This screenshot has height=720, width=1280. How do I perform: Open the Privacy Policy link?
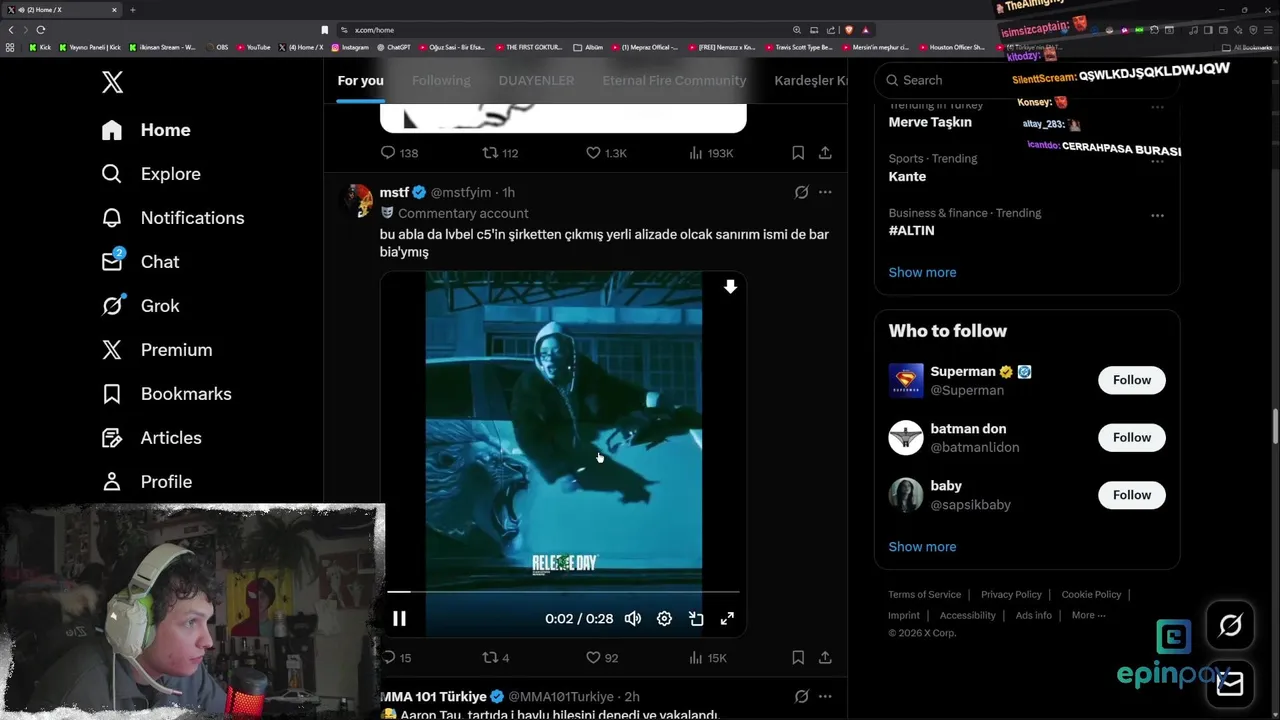(x=1011, y=595)
